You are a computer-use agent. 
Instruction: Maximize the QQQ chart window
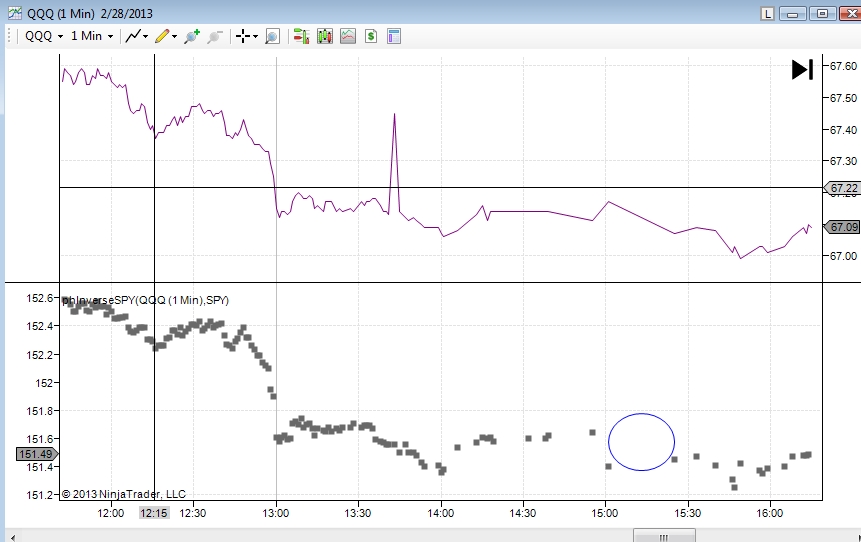coord(822,14)
